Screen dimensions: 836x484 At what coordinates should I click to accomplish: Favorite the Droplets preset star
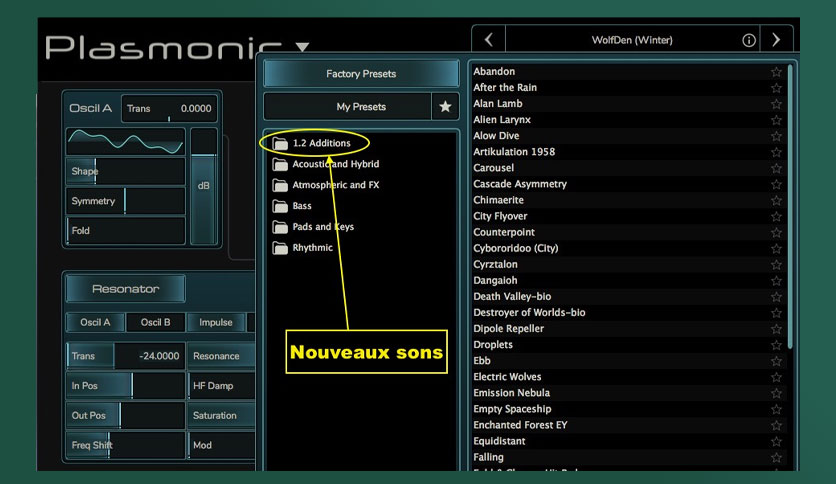(776, 345)
